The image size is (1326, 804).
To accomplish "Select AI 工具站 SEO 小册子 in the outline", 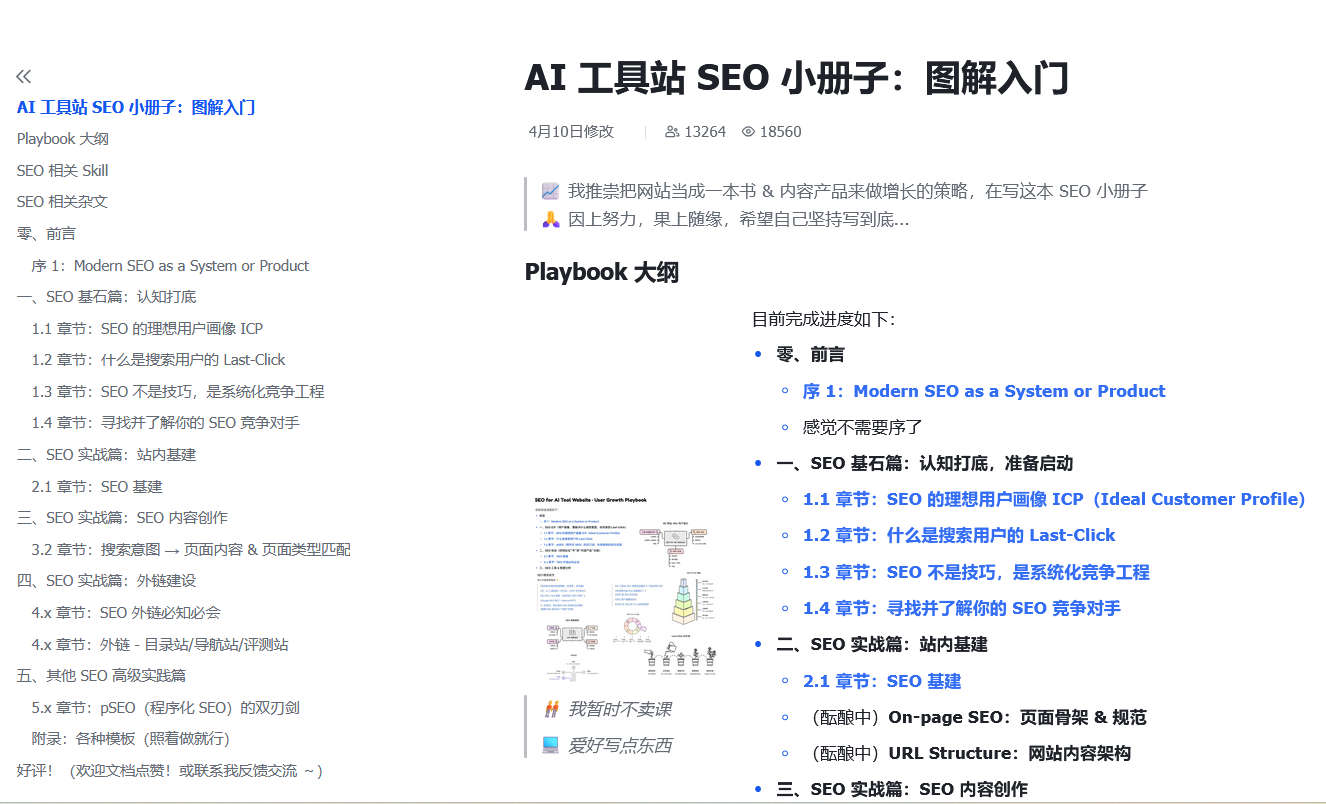I will 136,107.
